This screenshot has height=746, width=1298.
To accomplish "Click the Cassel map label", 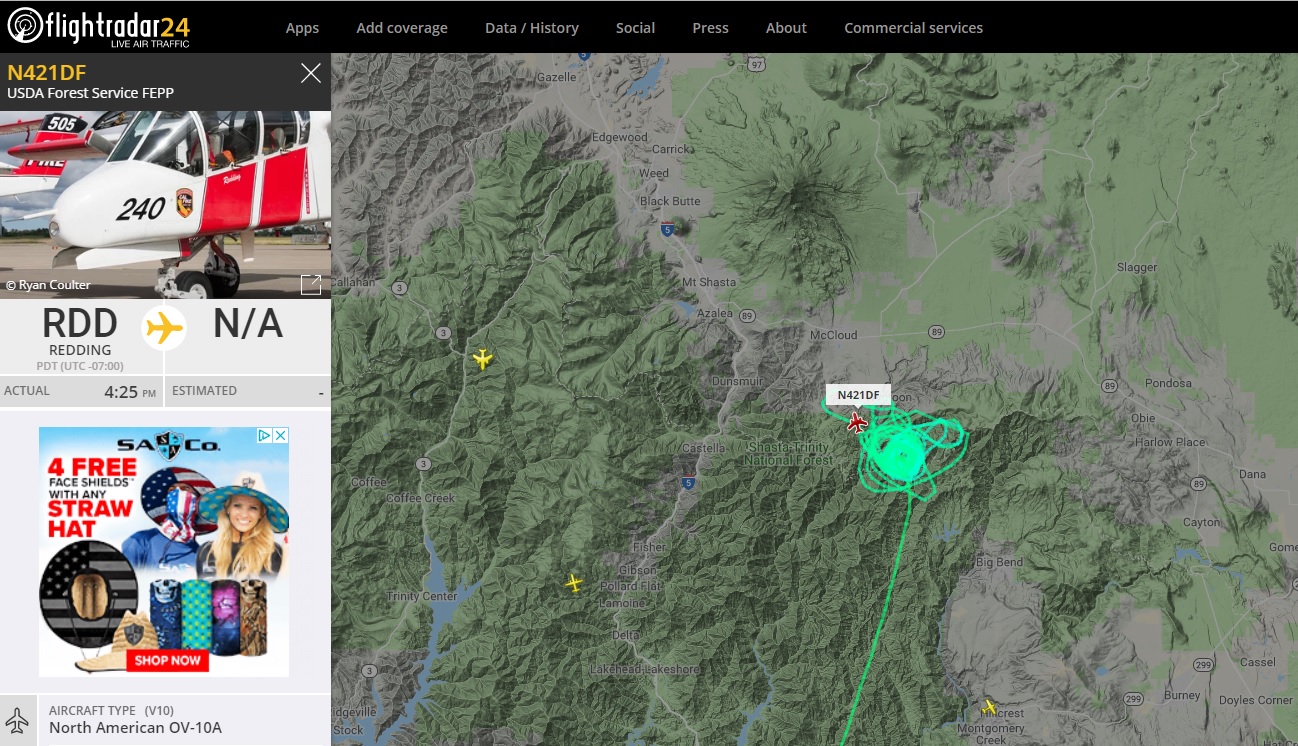I will [x=1257, y=662].
